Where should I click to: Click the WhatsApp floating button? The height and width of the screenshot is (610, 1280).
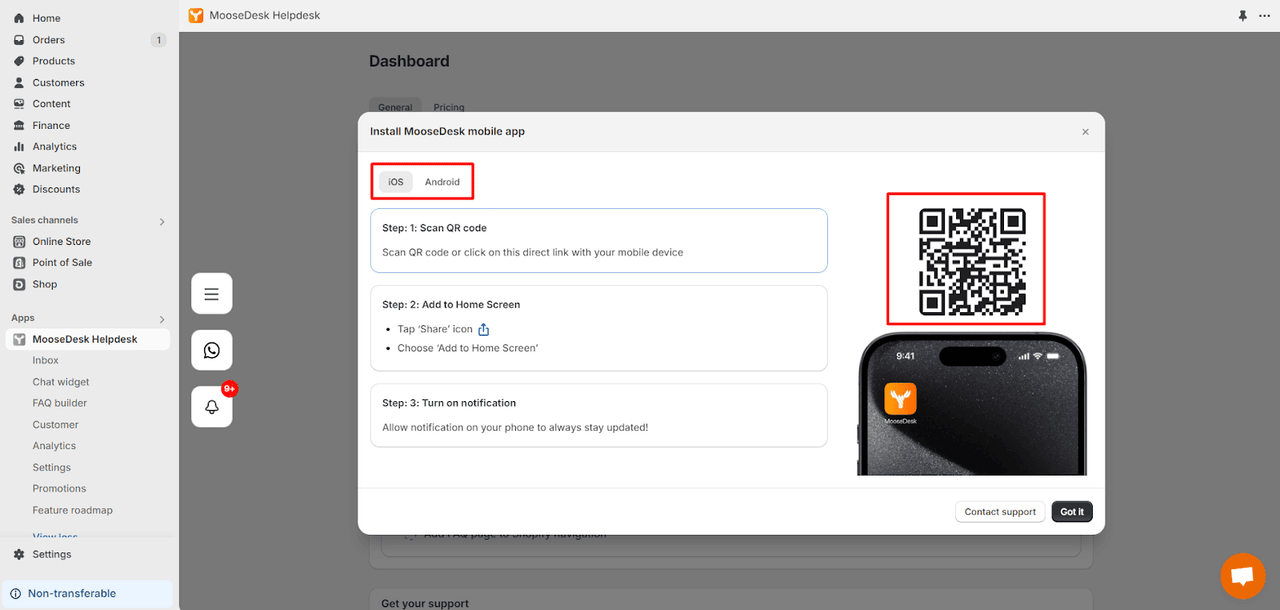coord(212,350)
